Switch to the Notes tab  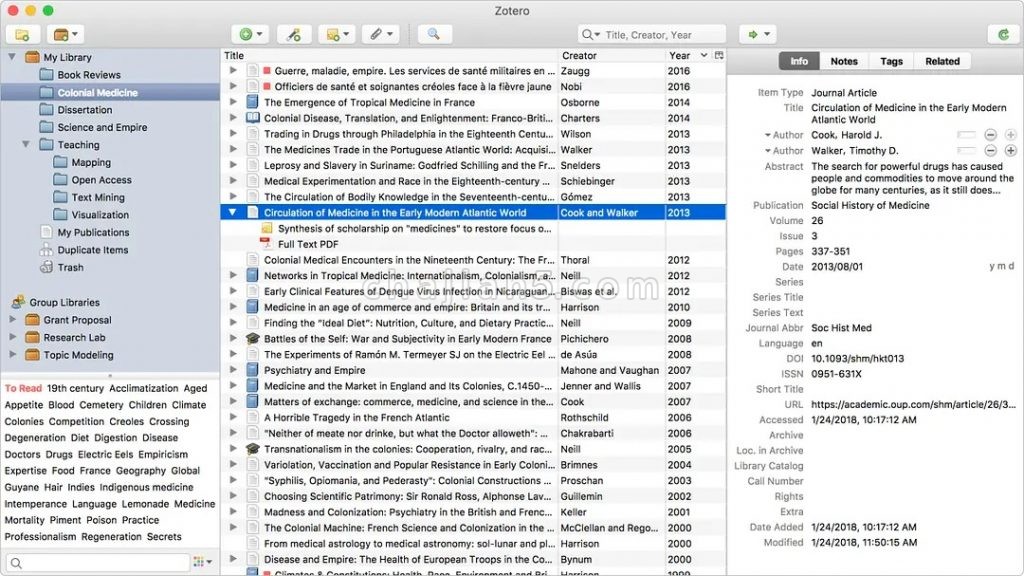(x=844, y=61)
